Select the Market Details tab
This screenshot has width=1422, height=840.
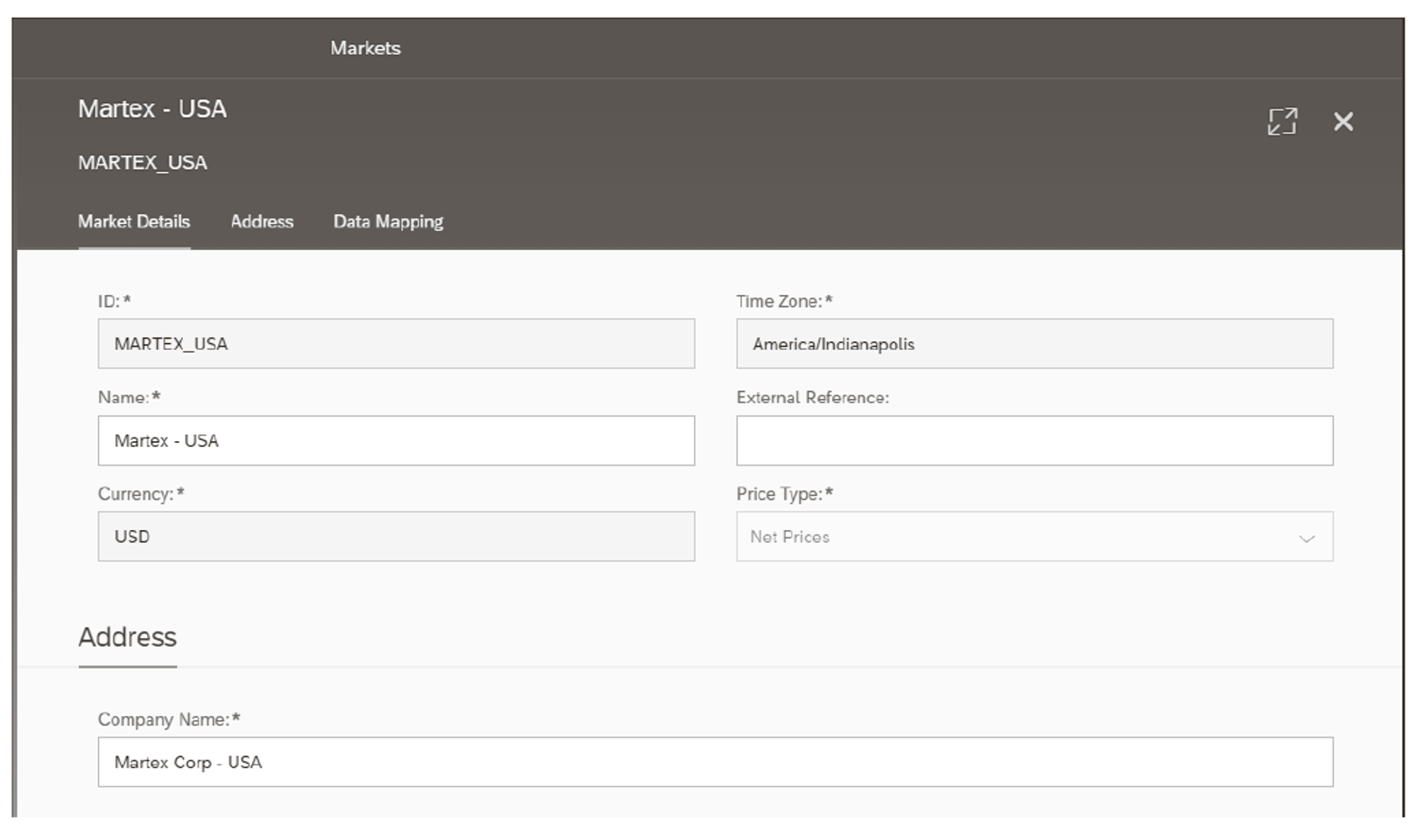click(x=133, y=221)
